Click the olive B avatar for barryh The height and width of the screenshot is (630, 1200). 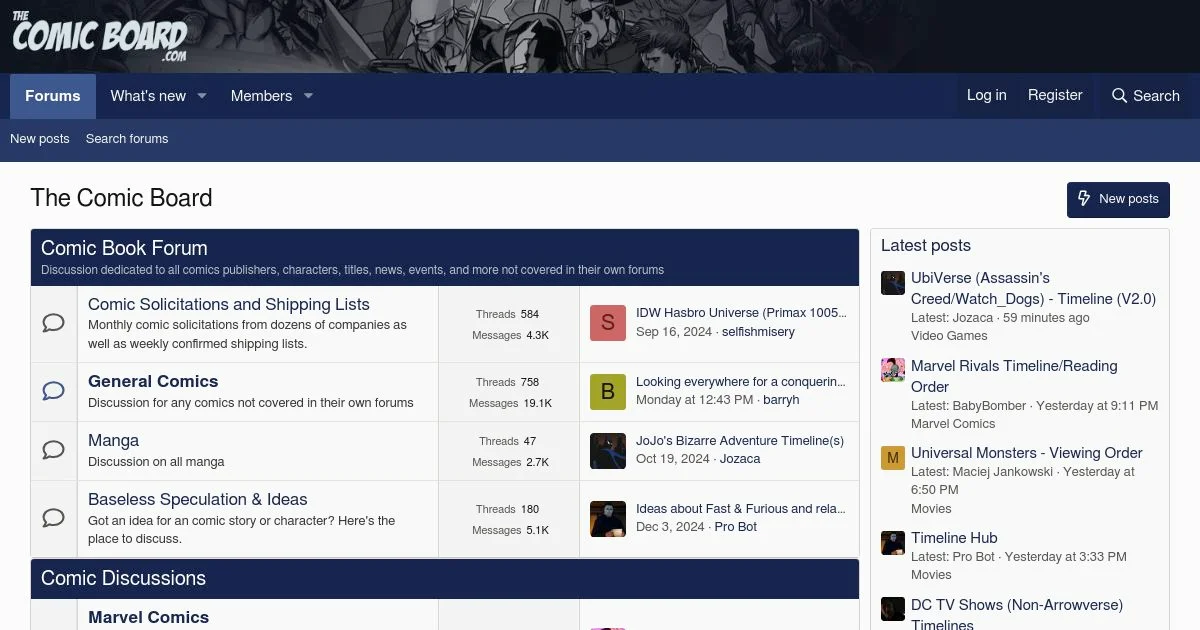pos(608,391)
